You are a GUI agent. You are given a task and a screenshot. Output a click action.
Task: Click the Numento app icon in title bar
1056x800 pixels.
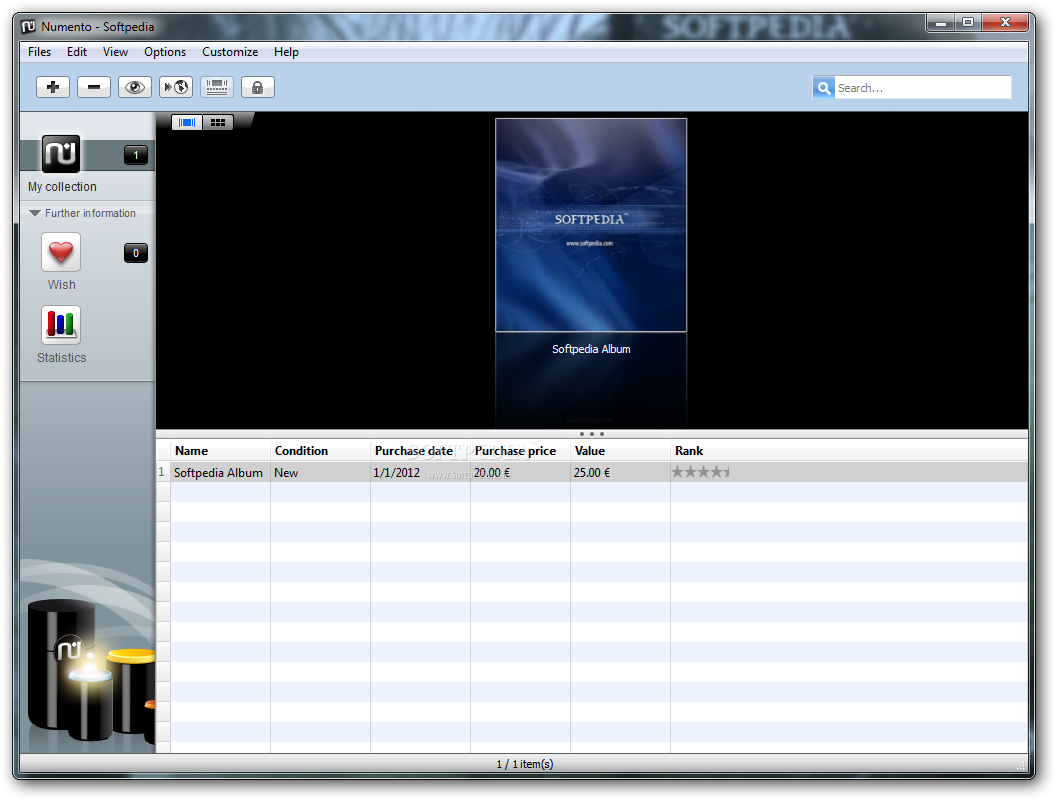pos(28,26)
